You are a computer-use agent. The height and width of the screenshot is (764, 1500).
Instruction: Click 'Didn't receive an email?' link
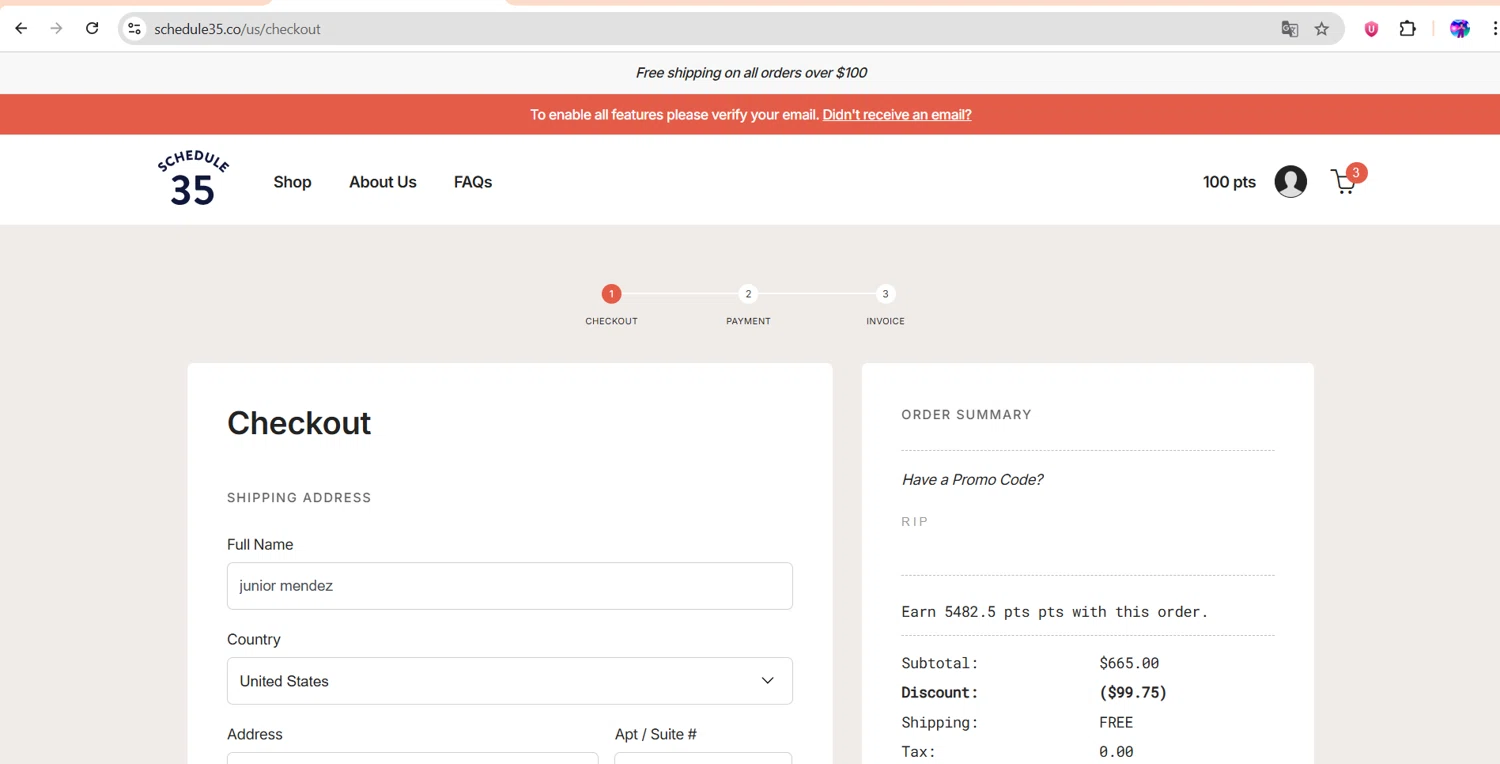897,115
